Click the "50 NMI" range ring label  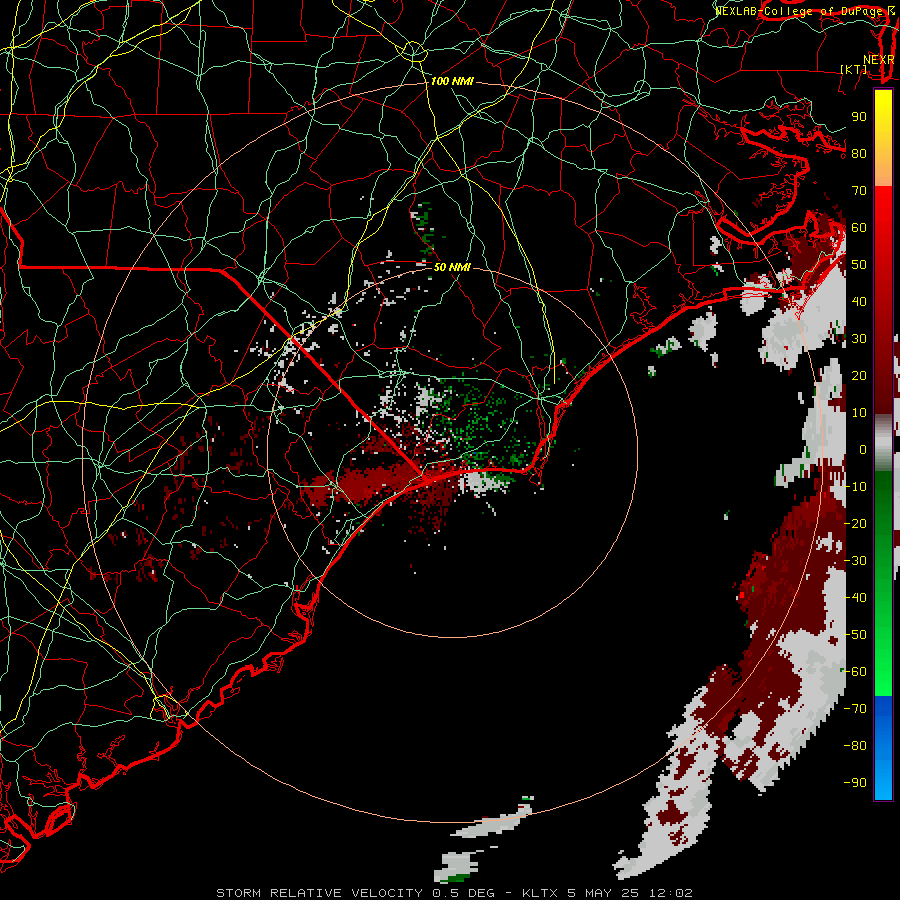(452, 267)
